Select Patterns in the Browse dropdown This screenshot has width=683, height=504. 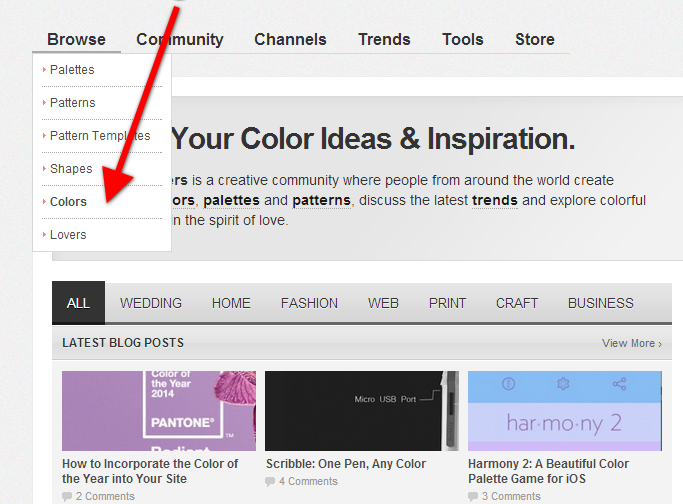[x=72, y=103]
